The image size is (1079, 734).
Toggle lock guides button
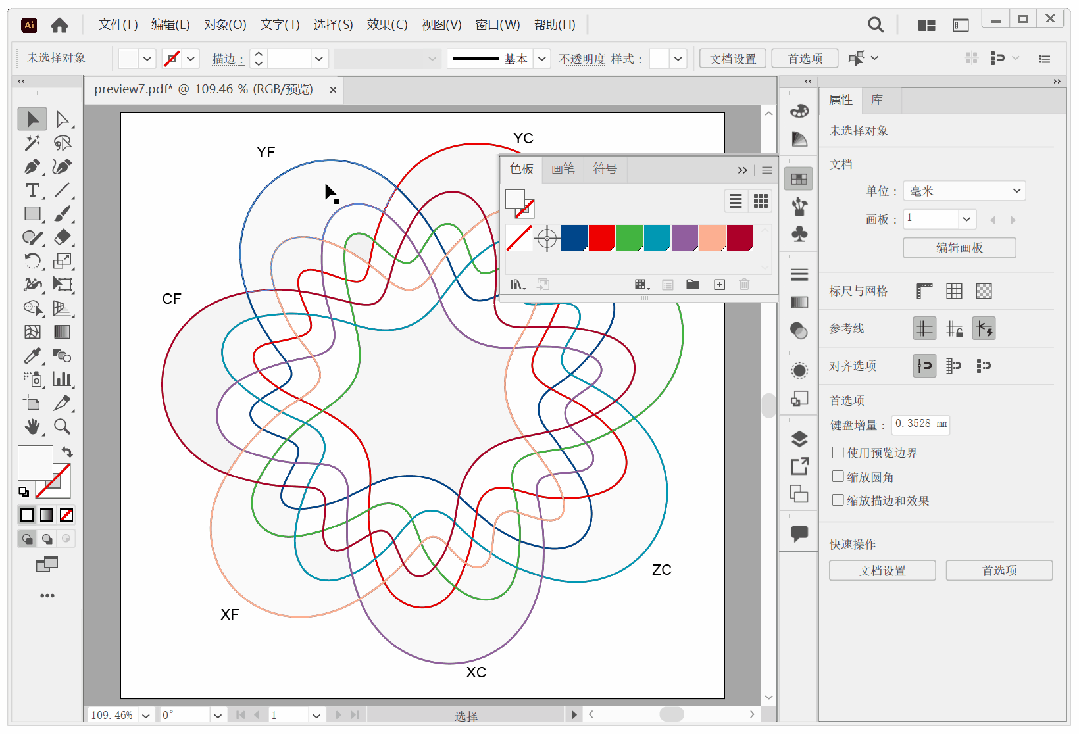(954, 329)
